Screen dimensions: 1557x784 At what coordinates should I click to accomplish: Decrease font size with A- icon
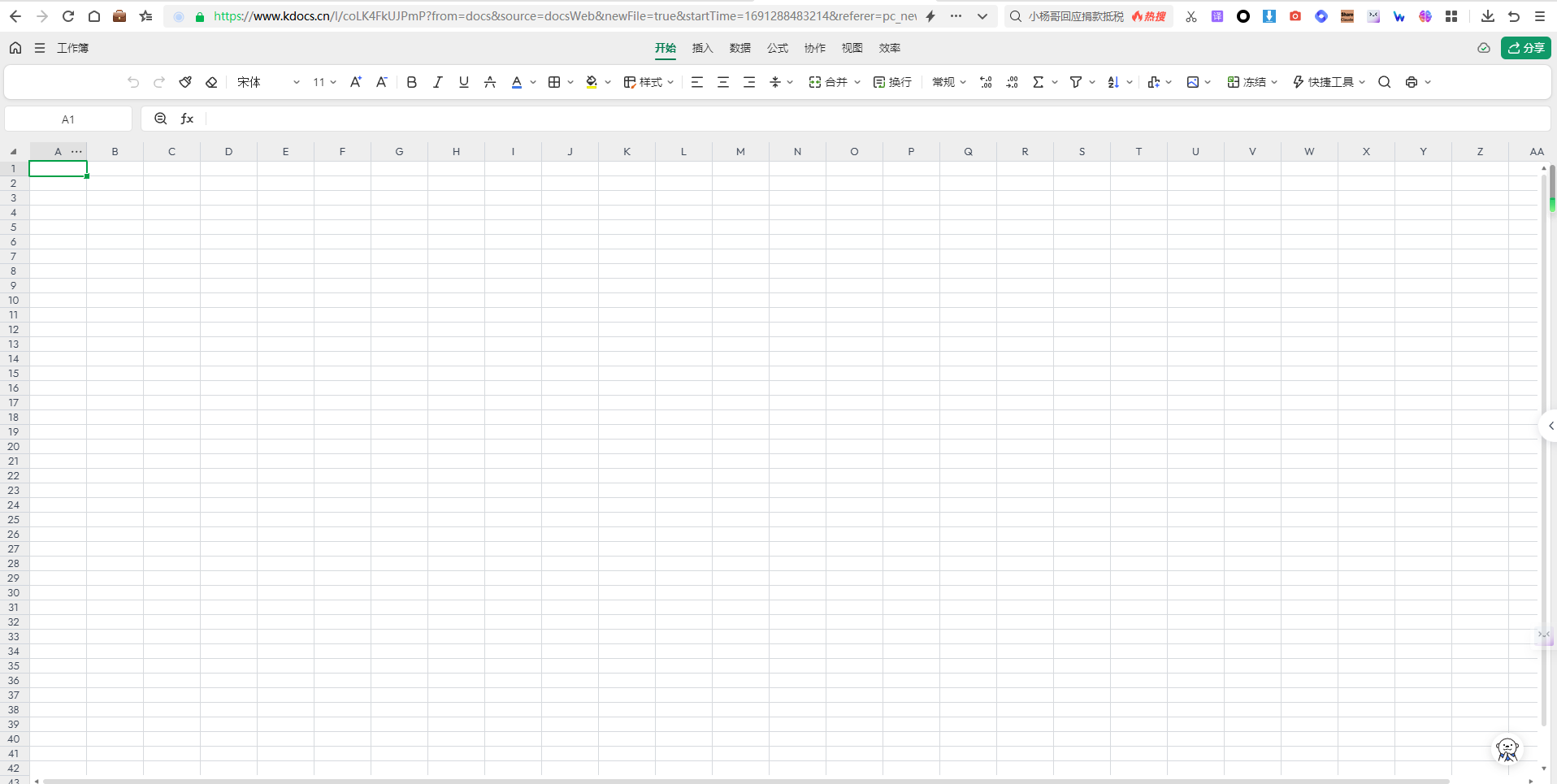[382, 82]
